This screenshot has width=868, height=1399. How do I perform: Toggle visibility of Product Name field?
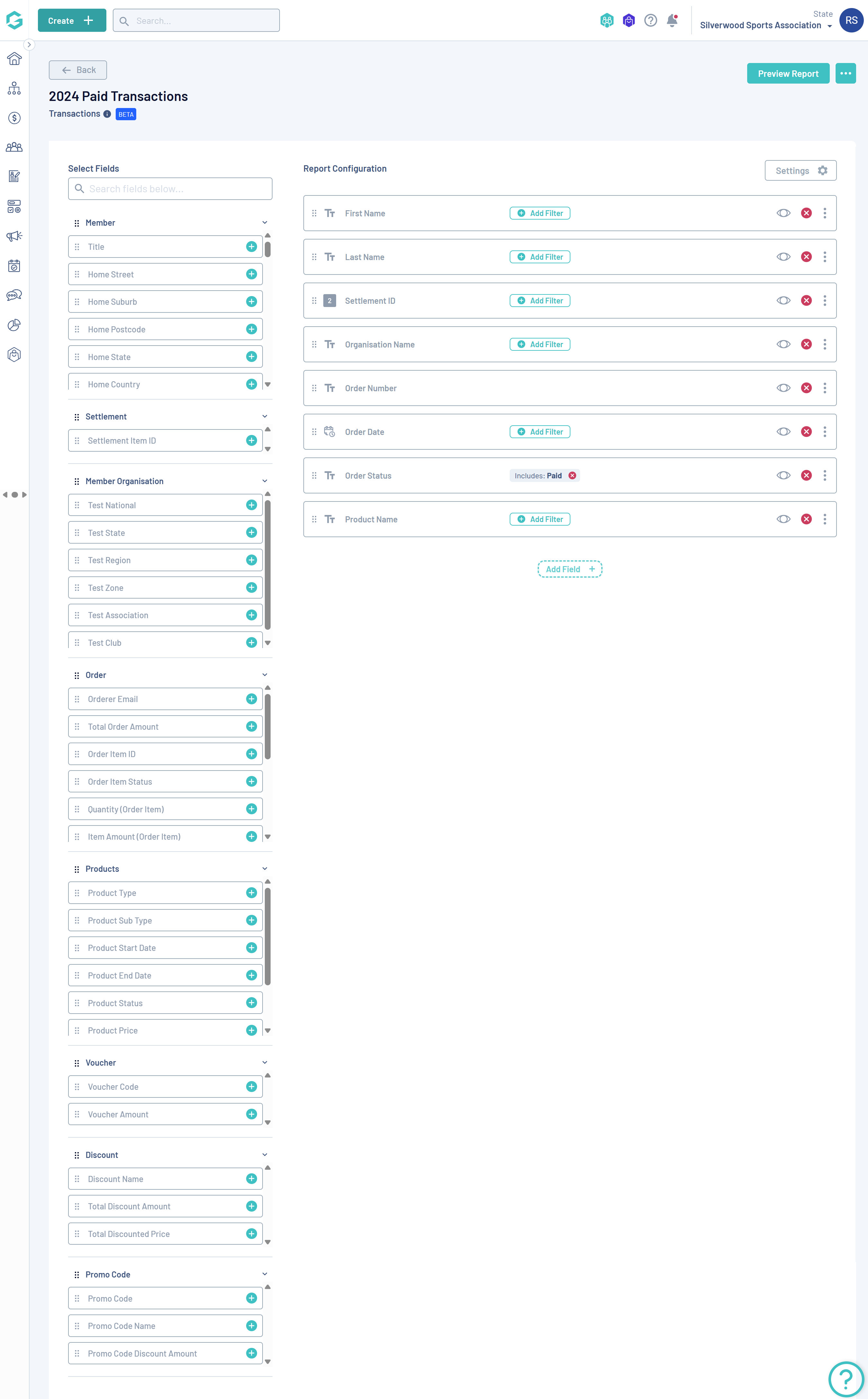783,519
